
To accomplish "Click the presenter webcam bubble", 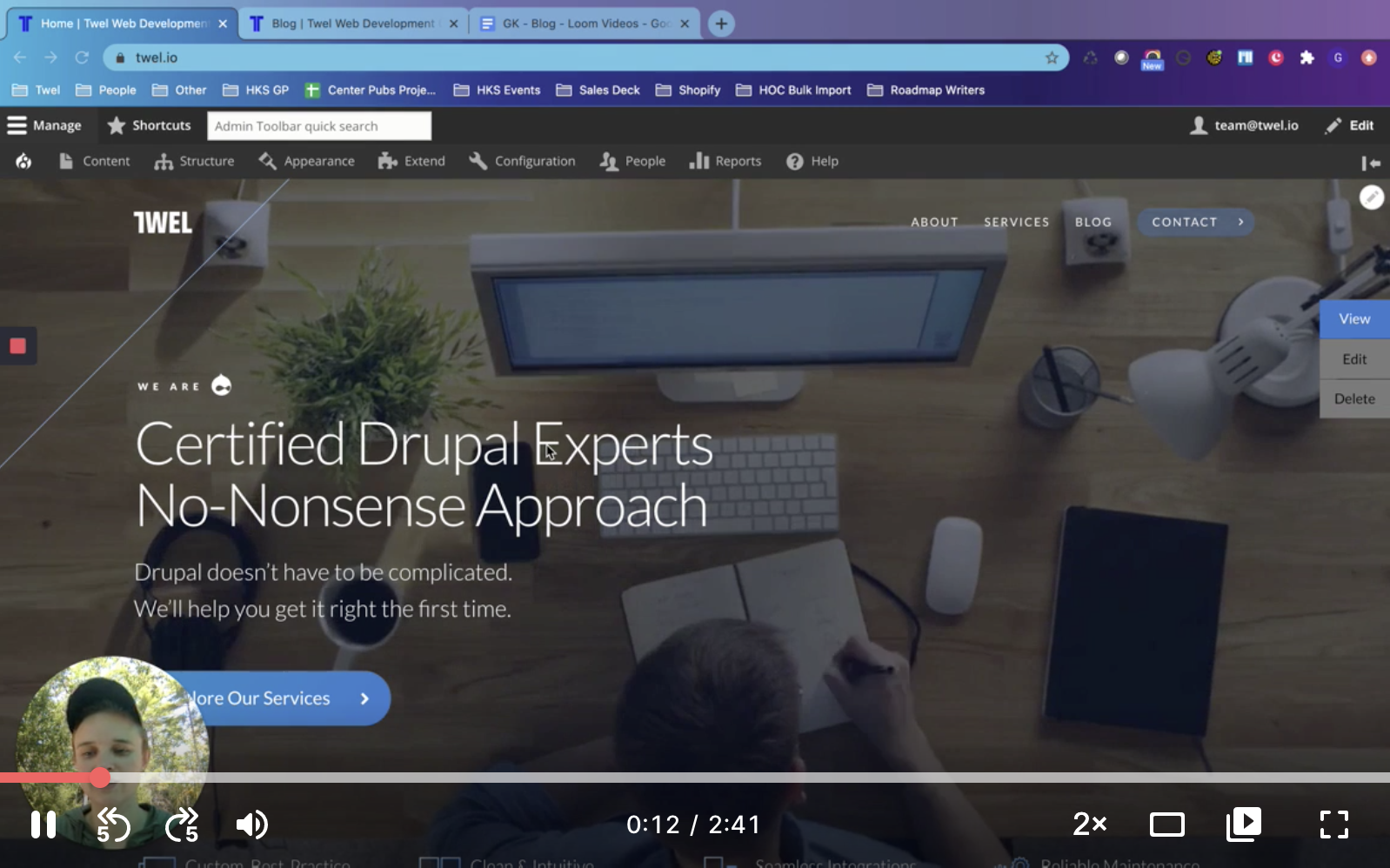I will point(113,752).
